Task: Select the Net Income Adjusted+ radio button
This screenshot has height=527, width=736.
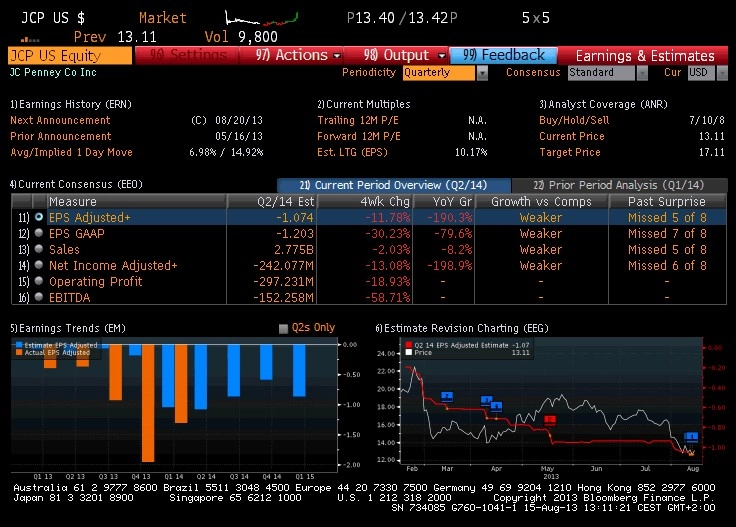Action: coord(39,265)
